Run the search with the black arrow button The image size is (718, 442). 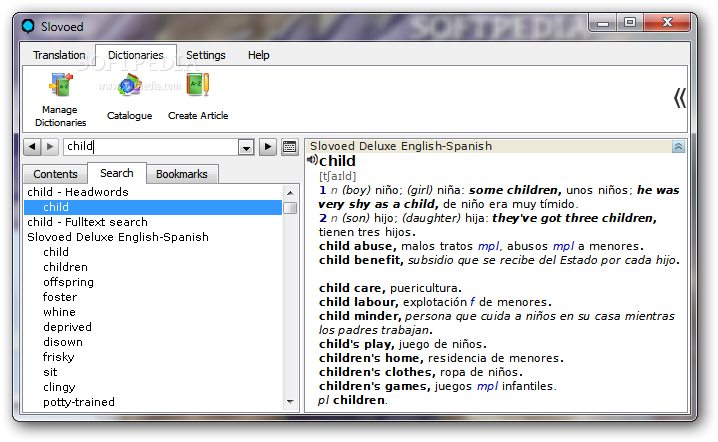tap(268, 147)
